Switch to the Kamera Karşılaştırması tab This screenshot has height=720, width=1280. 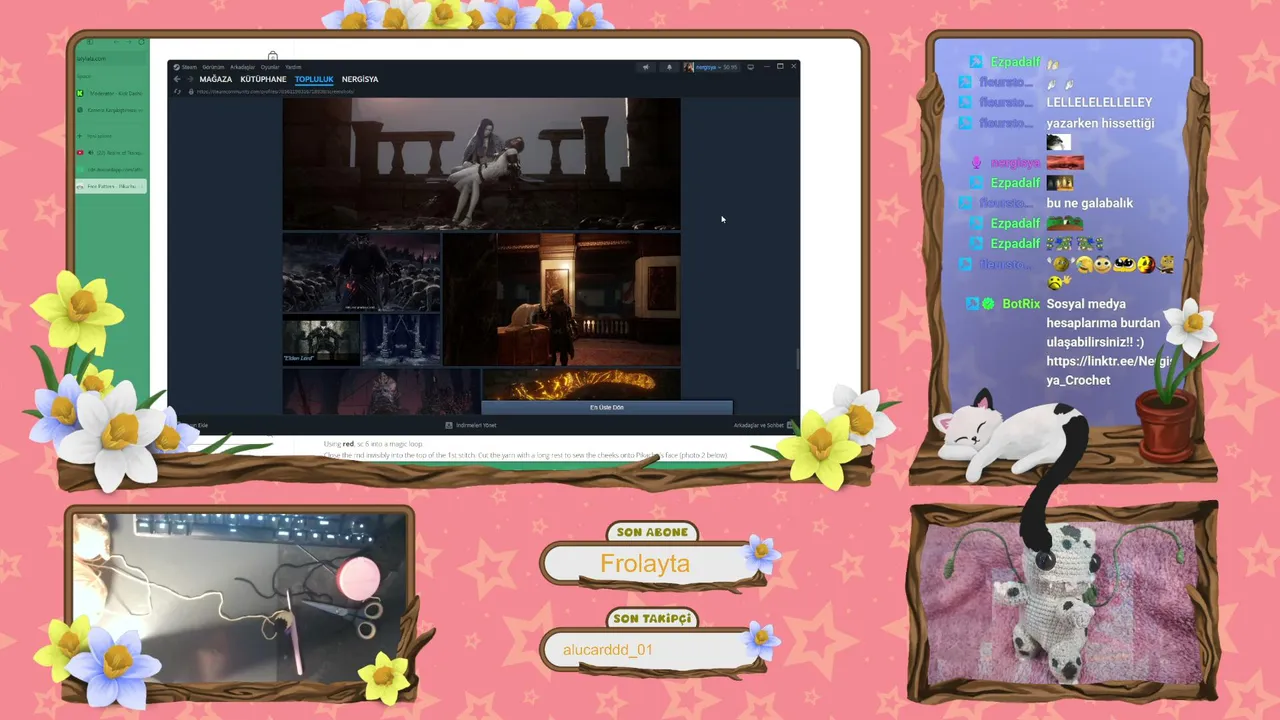click(111, 110)
